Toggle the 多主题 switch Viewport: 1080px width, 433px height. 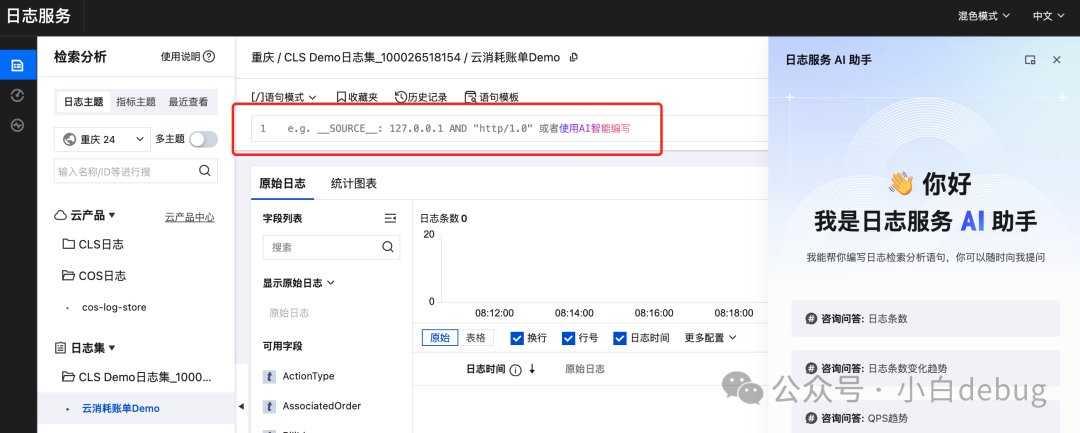tap(203, 139)
